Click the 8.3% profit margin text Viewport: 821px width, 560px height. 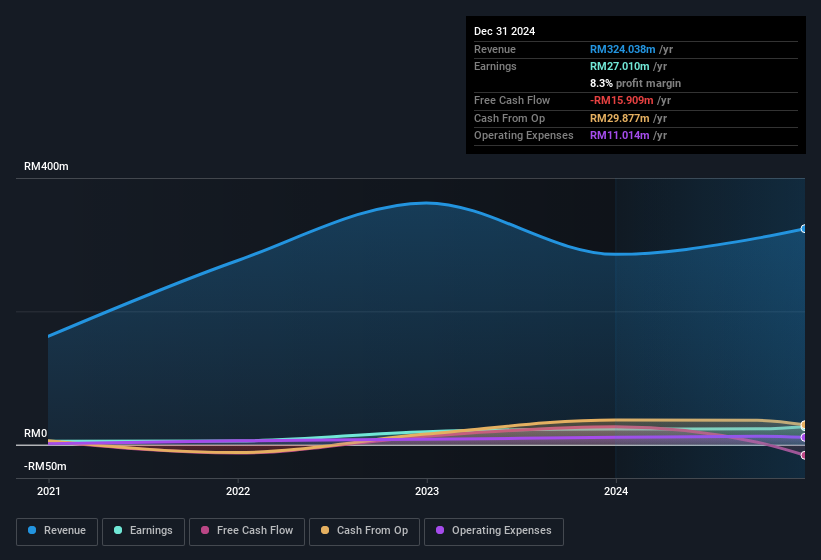pyautogui.click(x=635, y=83)
